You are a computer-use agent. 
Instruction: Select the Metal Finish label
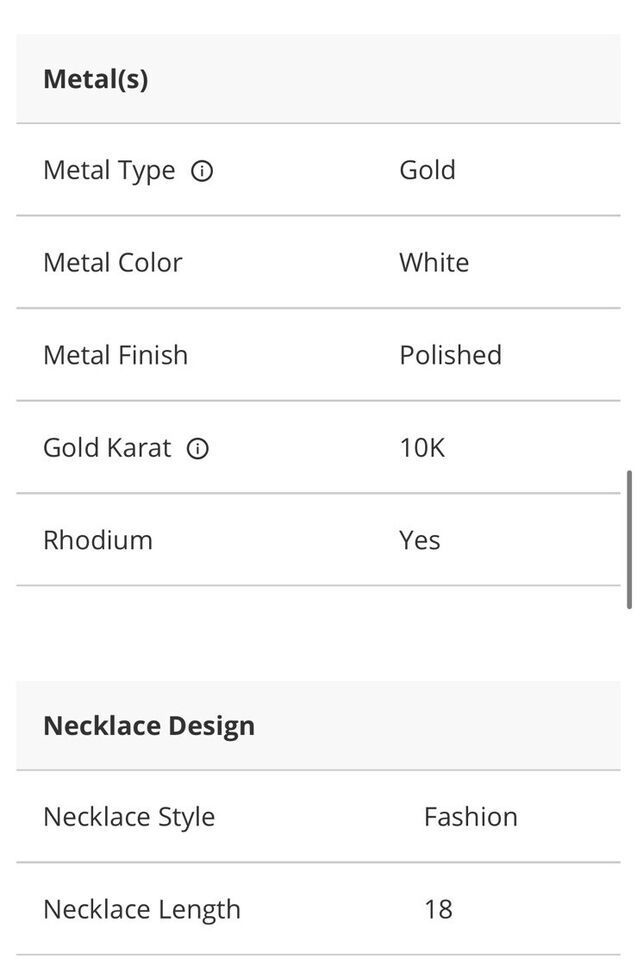pos(115,355)
